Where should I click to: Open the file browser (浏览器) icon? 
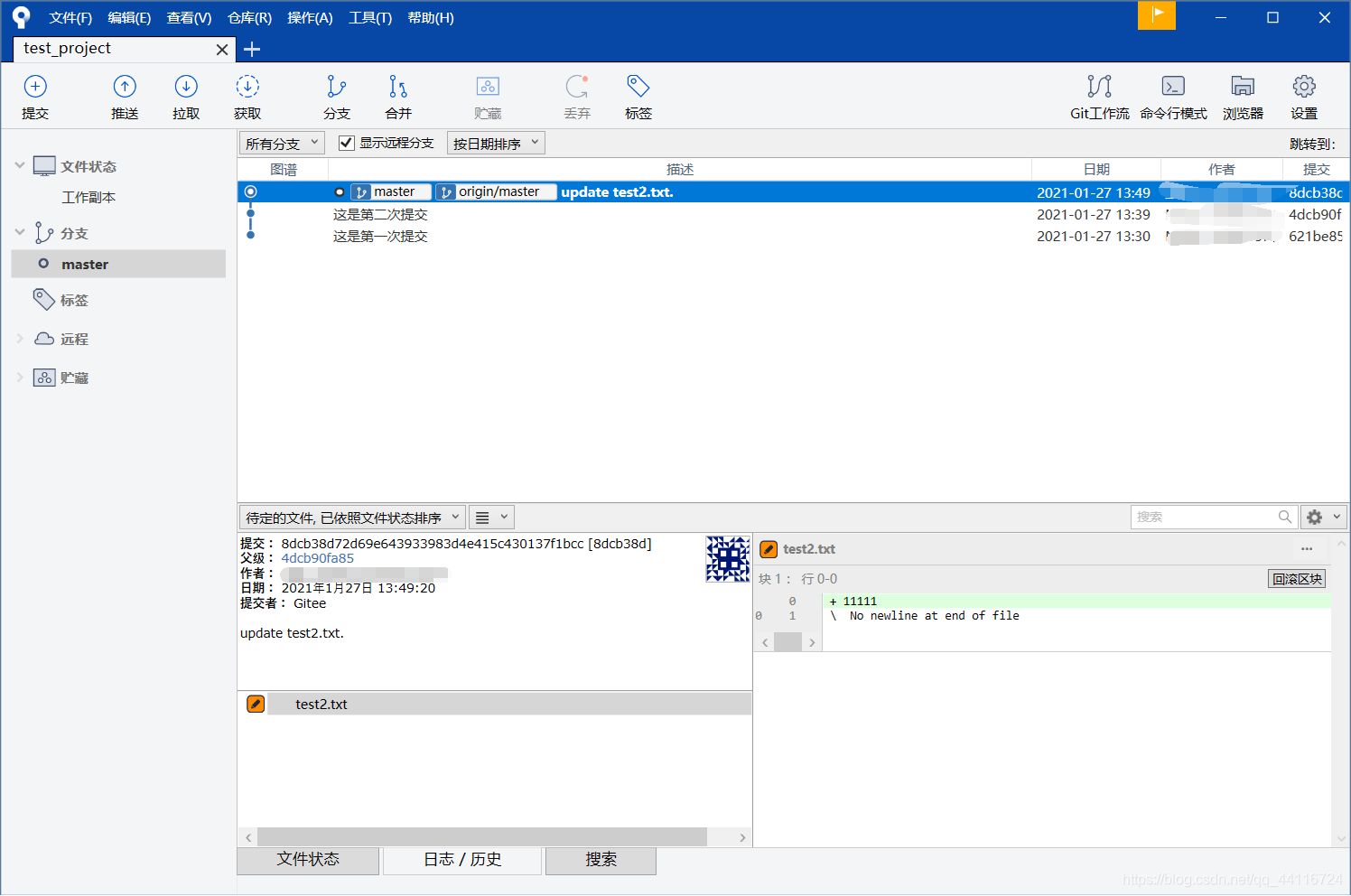1243,87
